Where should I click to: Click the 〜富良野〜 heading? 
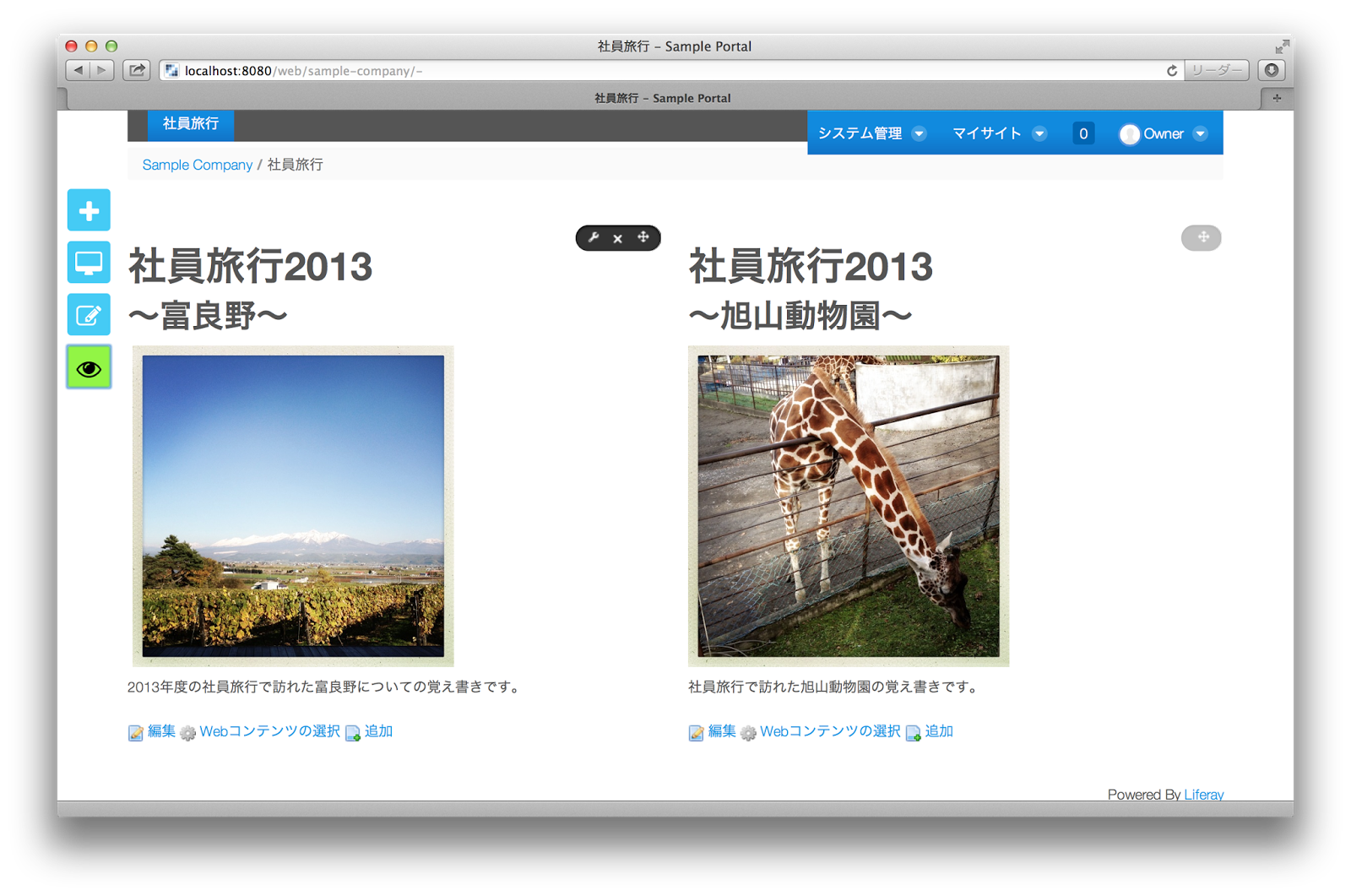[208, 316]
